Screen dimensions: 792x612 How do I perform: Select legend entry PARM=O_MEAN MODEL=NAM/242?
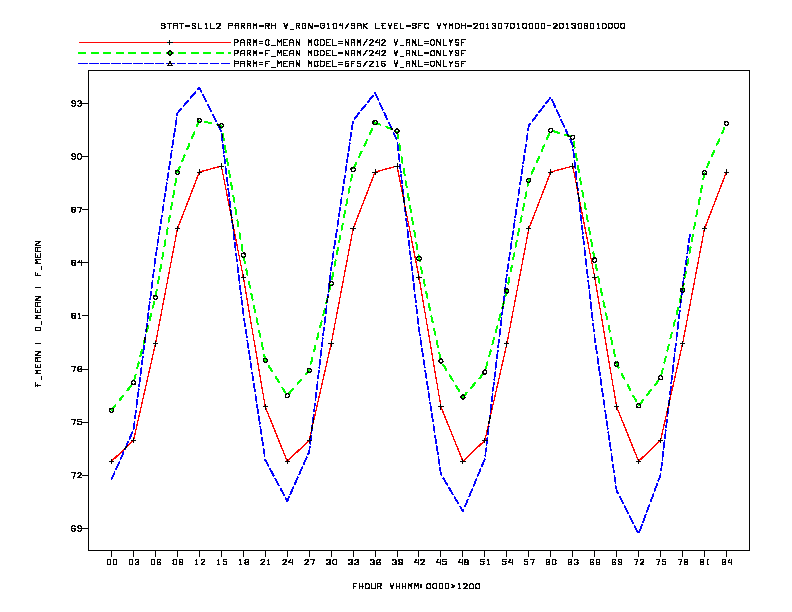[x=350, y=42]
